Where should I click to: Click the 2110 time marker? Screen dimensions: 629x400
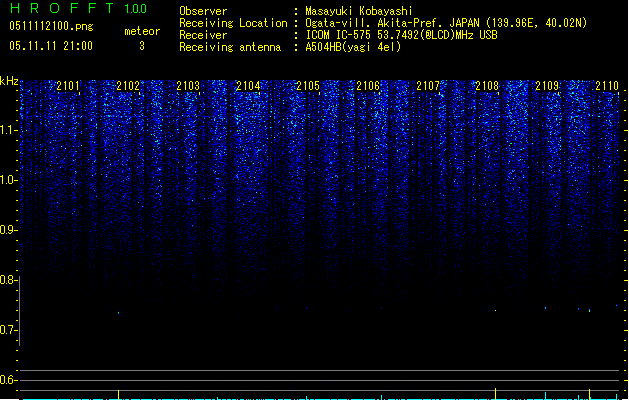pos(607,86)
